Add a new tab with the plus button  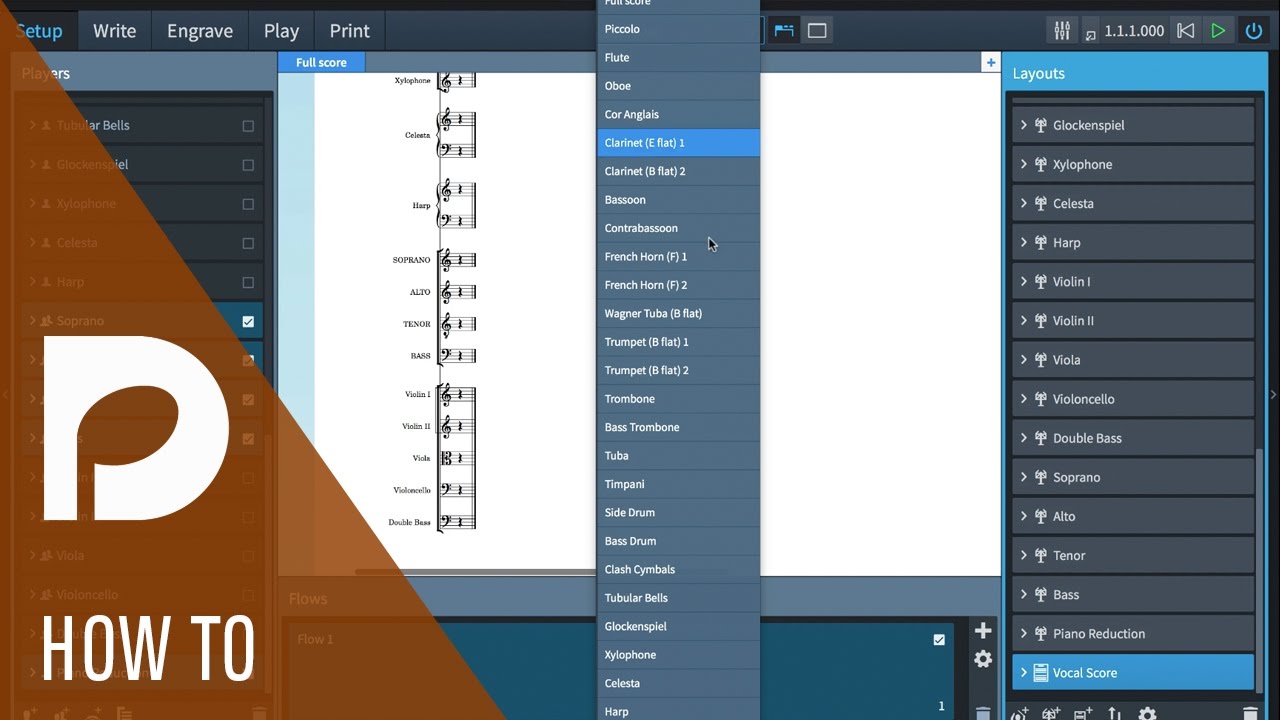[990, 62]
